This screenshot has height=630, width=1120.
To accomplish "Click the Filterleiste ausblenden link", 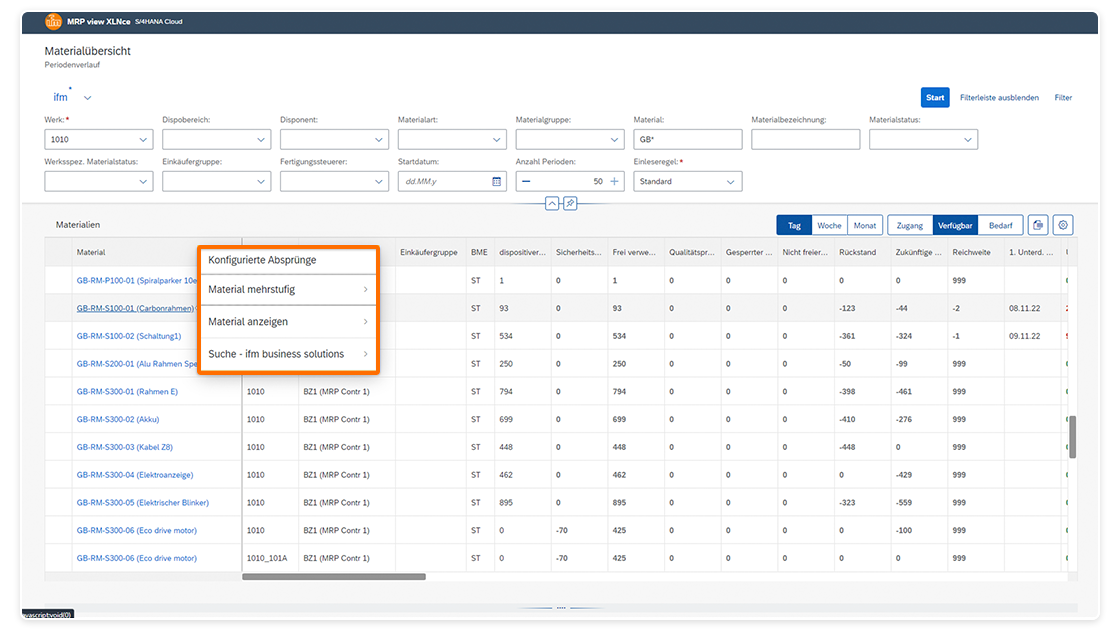I will pyautogui.click(x=999, y=98).
